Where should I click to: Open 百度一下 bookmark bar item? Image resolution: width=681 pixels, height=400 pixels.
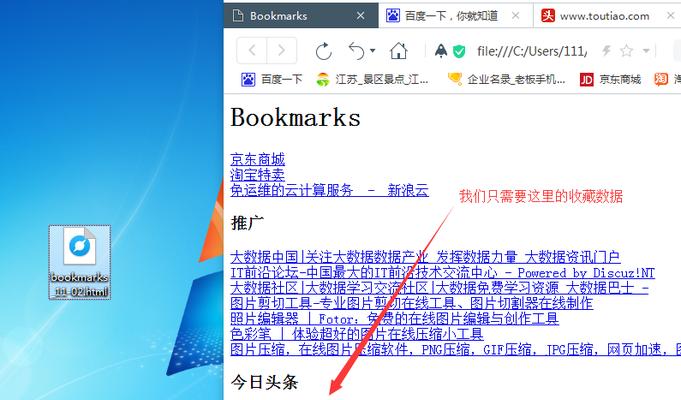coord(271,79)
